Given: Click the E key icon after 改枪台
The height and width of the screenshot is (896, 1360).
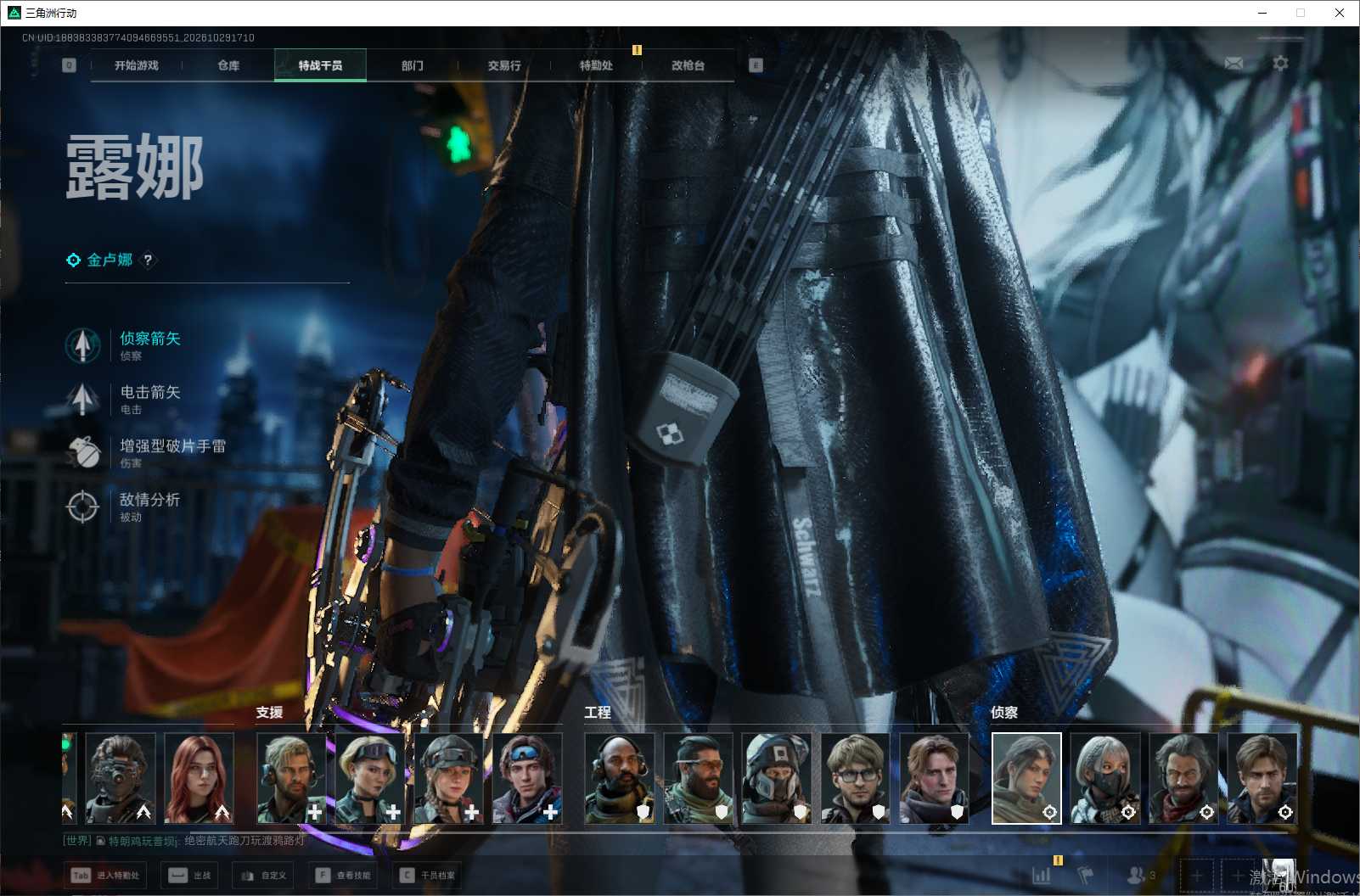Looking at the screenshot, I should 756,65.
